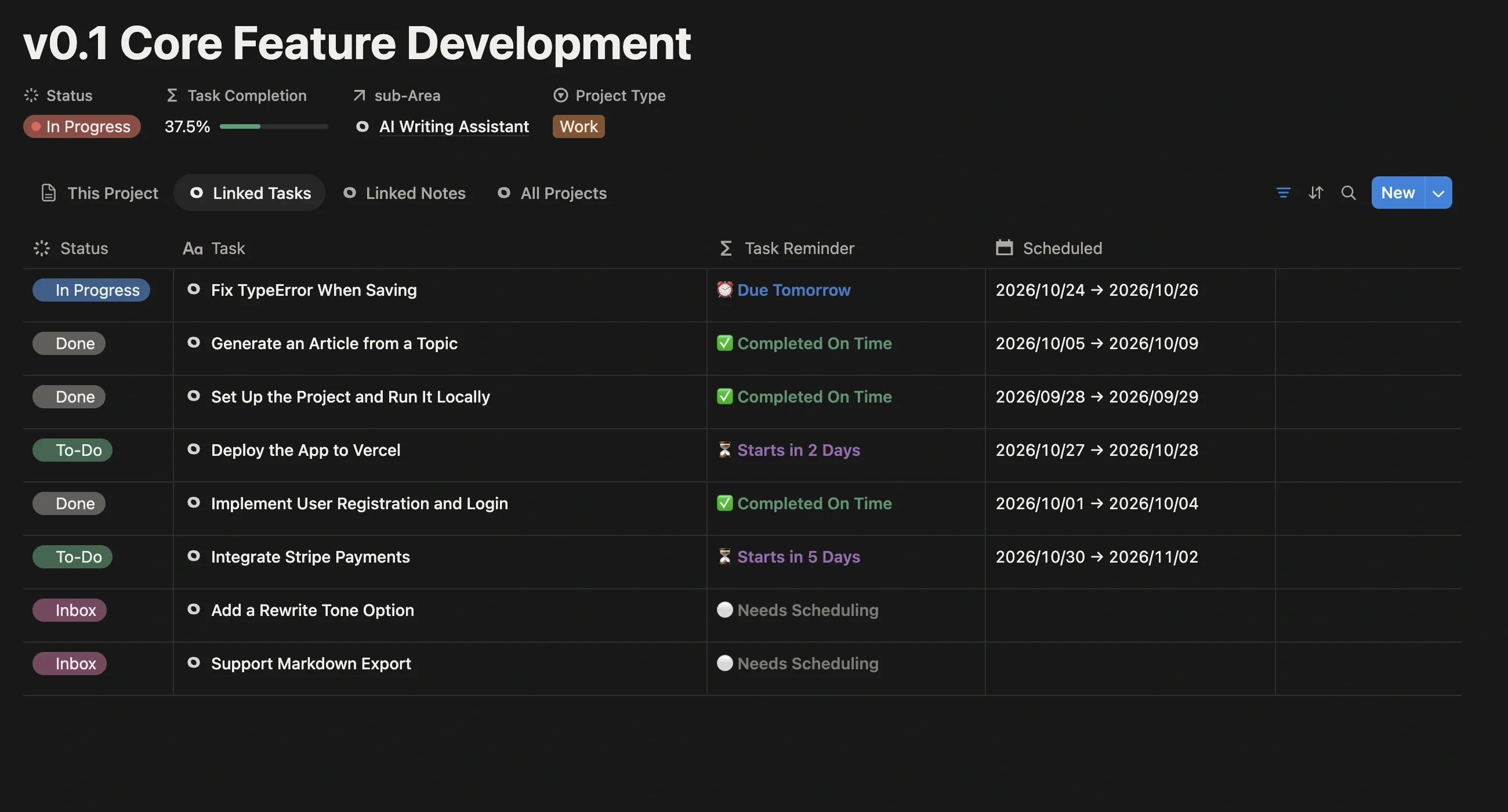Switch to the All Projects tab
This screenshot has height=812, width=1508.
[552, 193]
